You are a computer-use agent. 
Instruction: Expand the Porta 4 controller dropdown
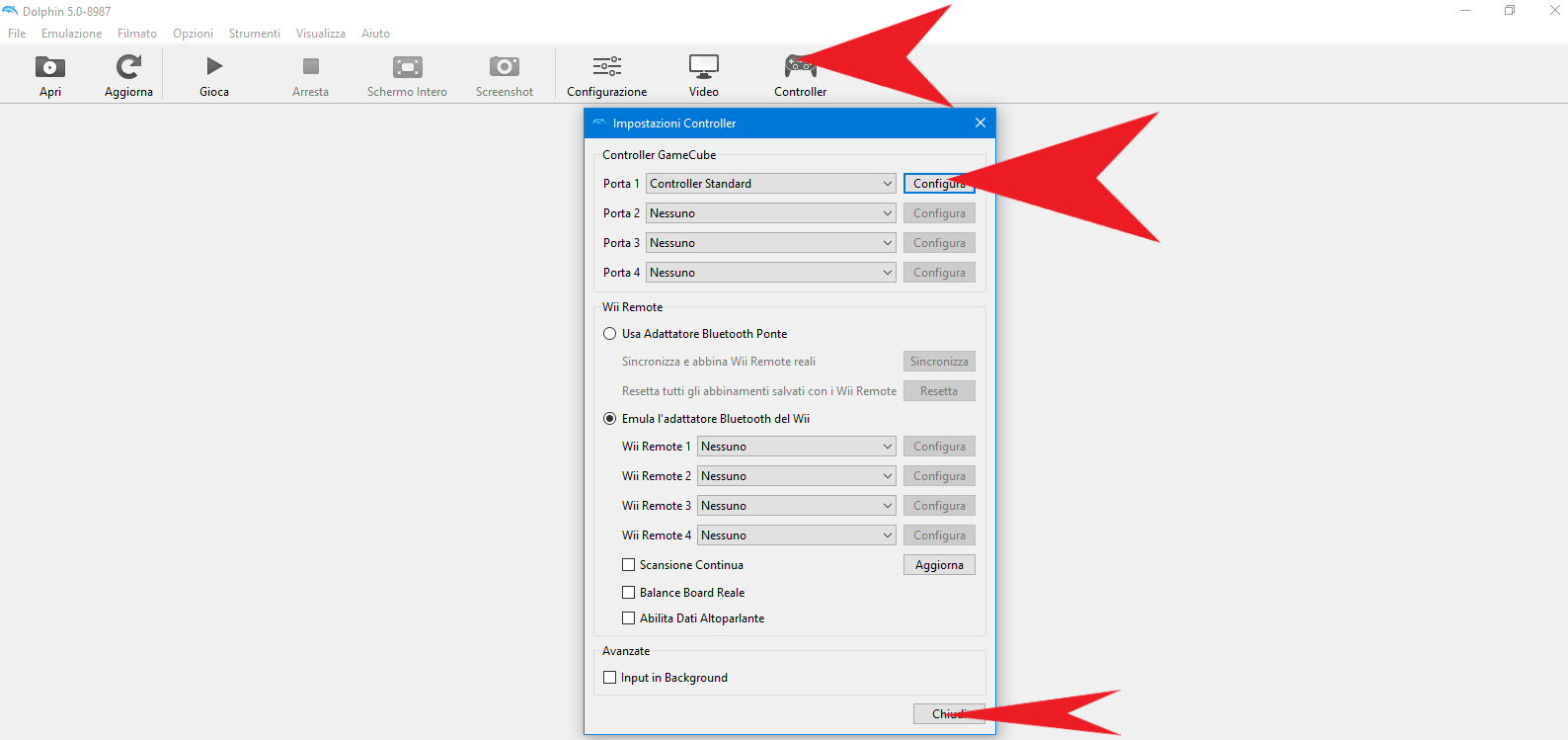771,273
